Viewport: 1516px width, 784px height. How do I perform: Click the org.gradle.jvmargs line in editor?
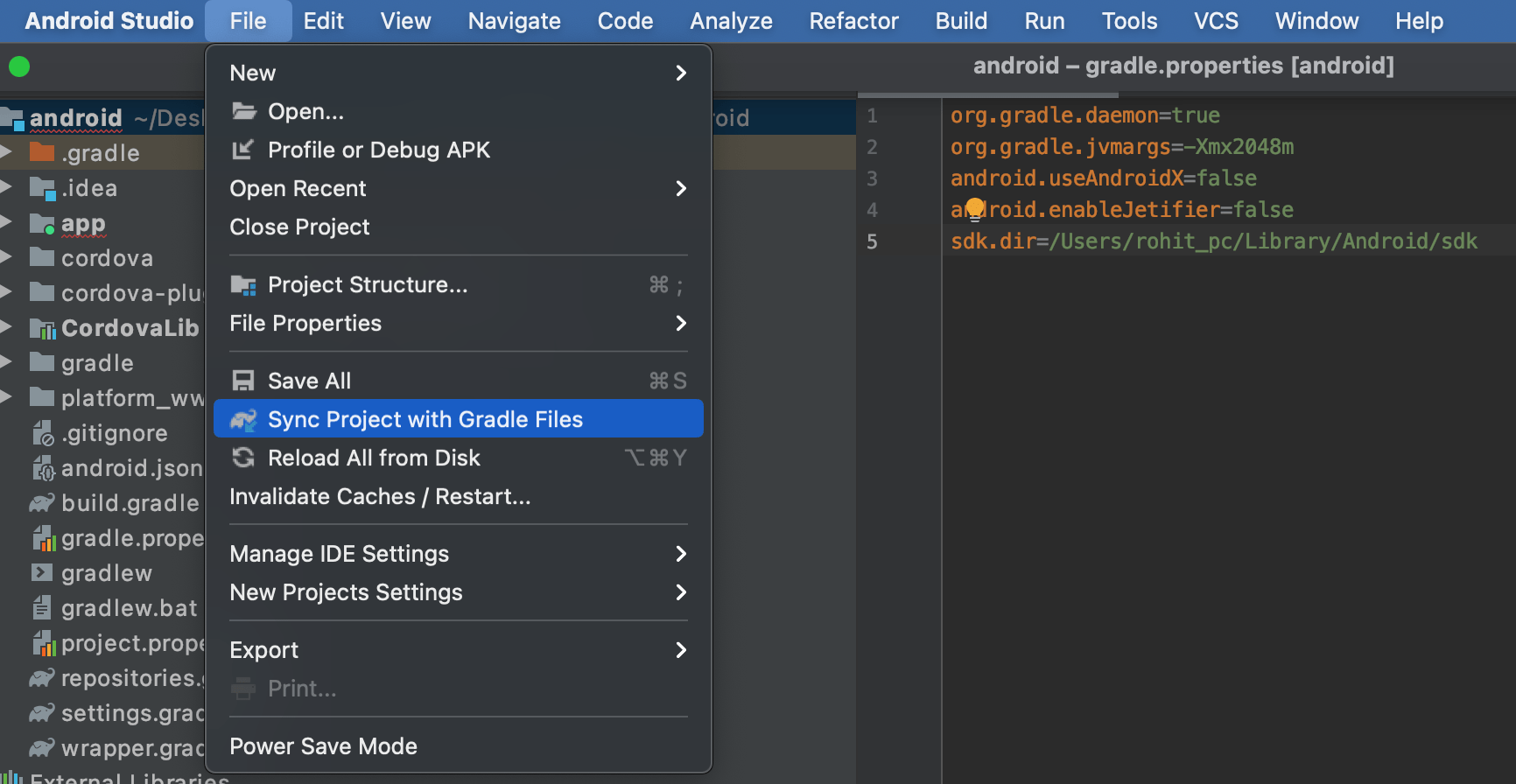(1122, 147)
